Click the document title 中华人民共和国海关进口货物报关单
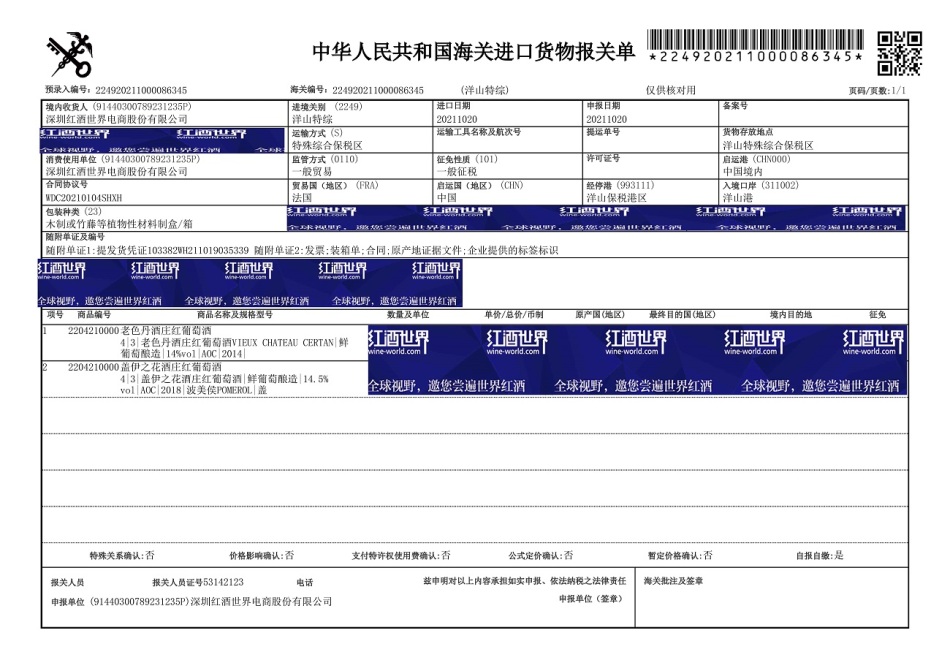 coord(473,51)
